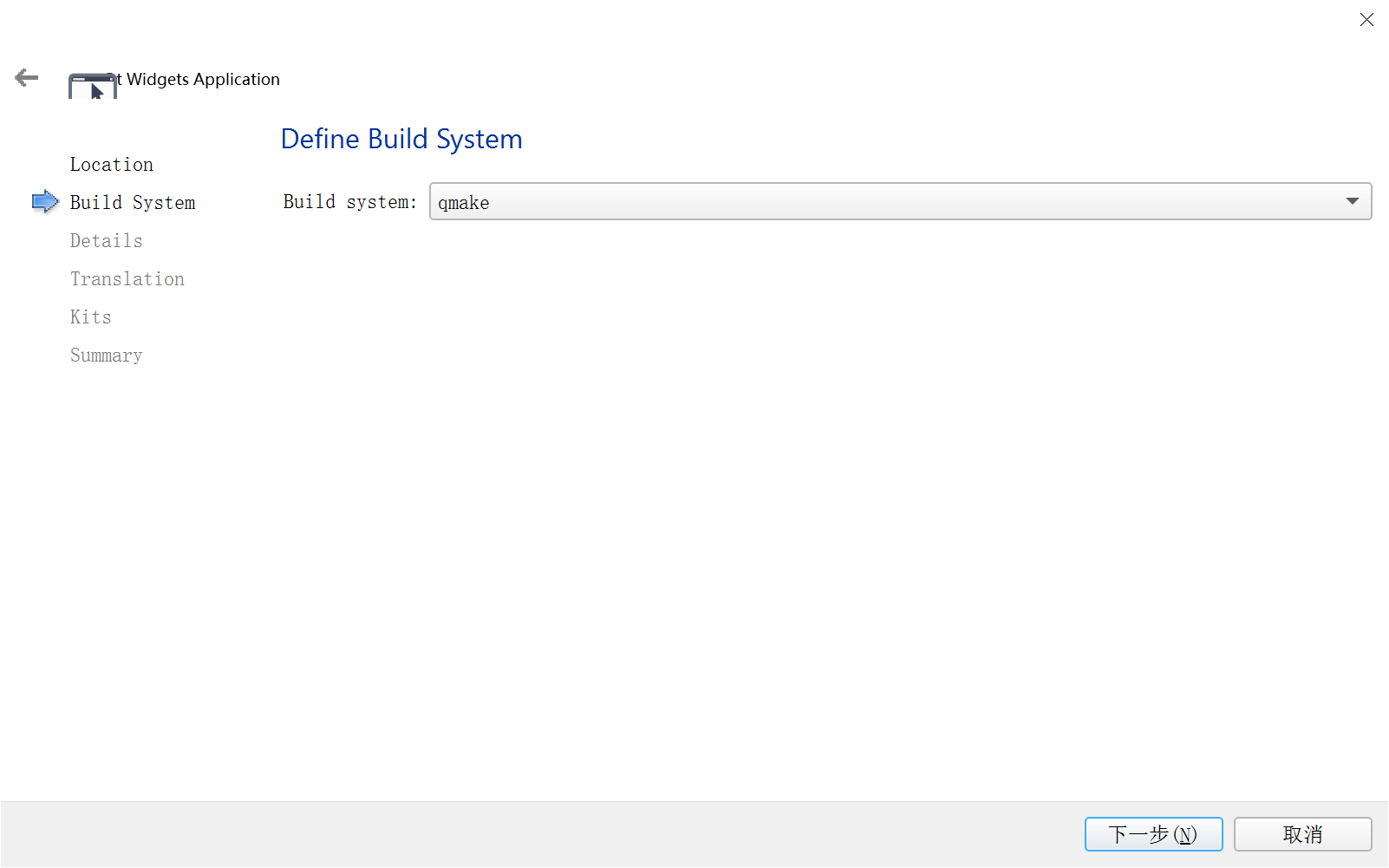Select the Build System step label
Viewport: 1389px width, 868px height.
click(x=133, y=202)
